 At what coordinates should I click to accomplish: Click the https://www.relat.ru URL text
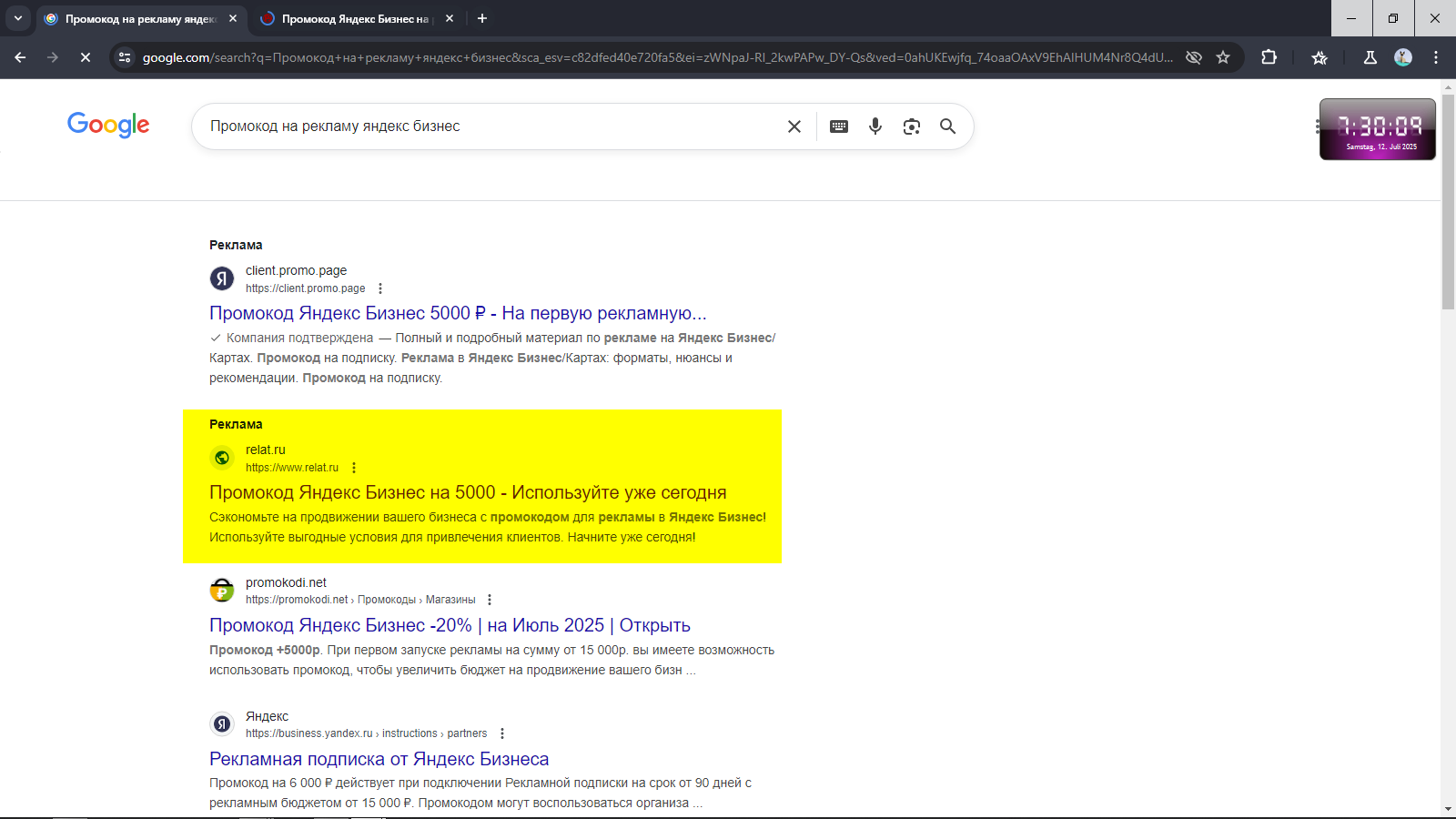tap(292, 468)
